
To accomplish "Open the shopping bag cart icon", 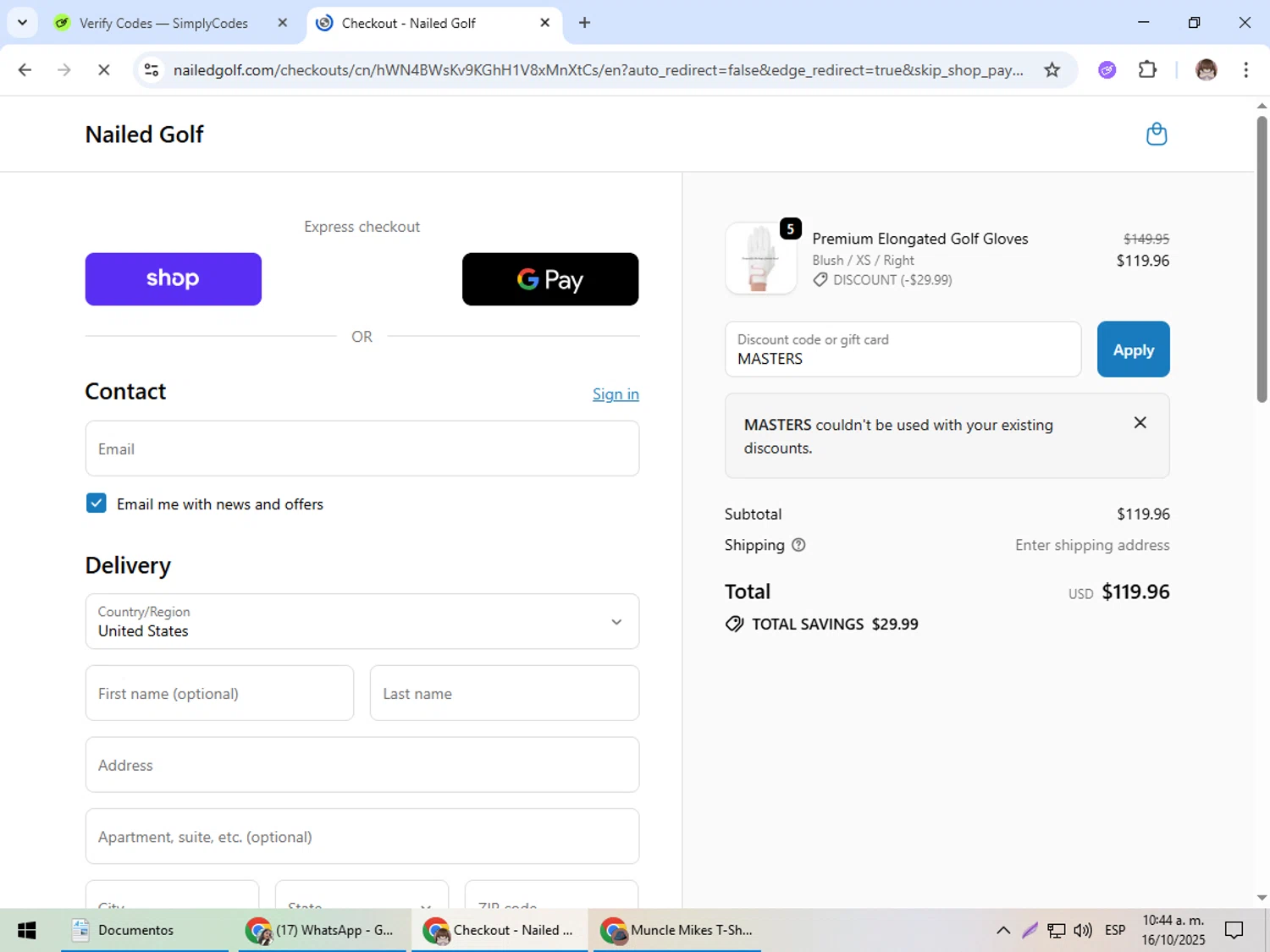I will 1156,134.
